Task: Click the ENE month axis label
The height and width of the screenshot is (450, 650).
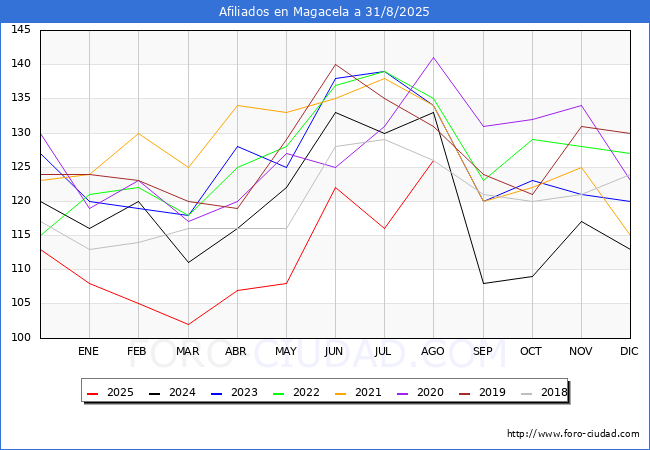Action: tap(88, 351)
